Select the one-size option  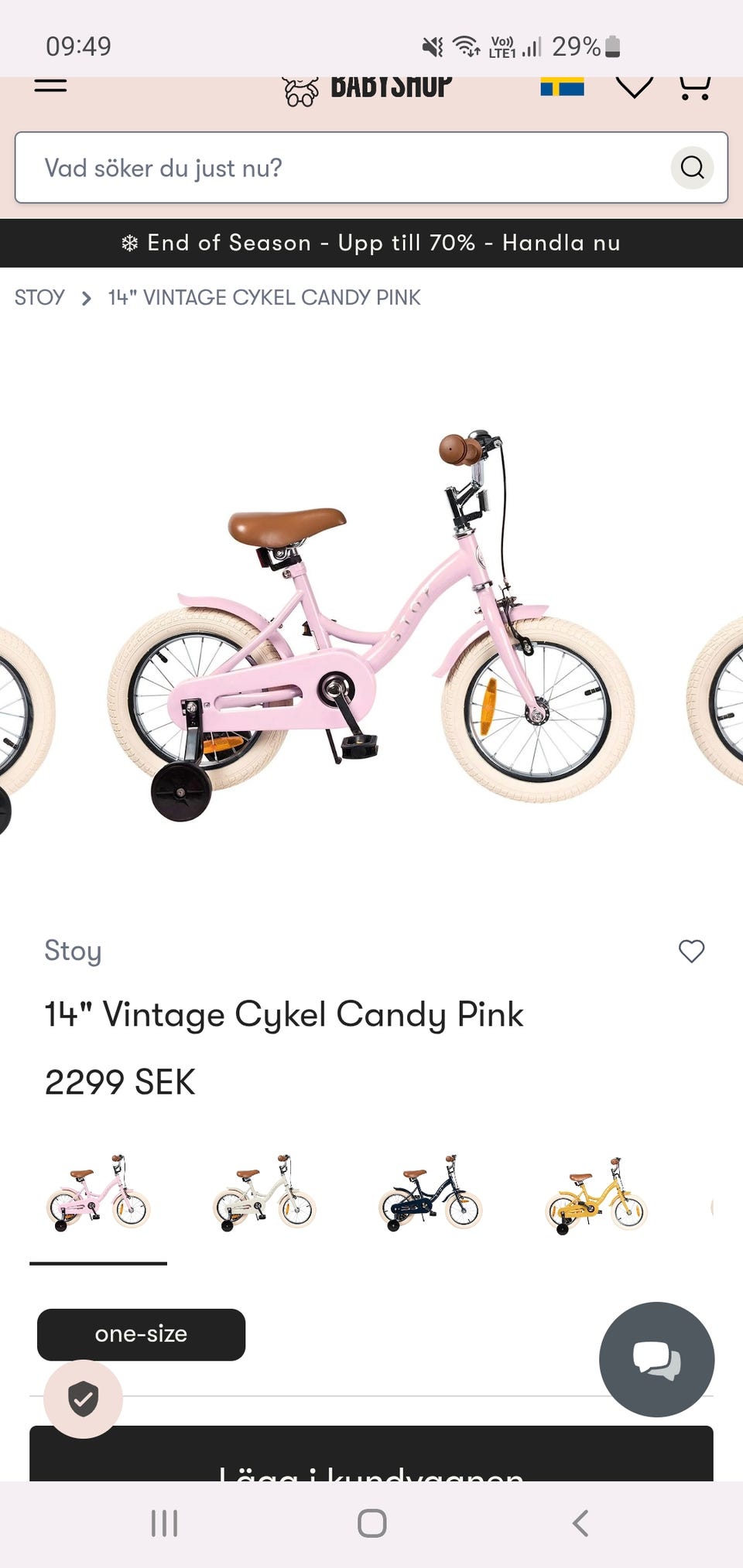click(x=141, y=1334)
